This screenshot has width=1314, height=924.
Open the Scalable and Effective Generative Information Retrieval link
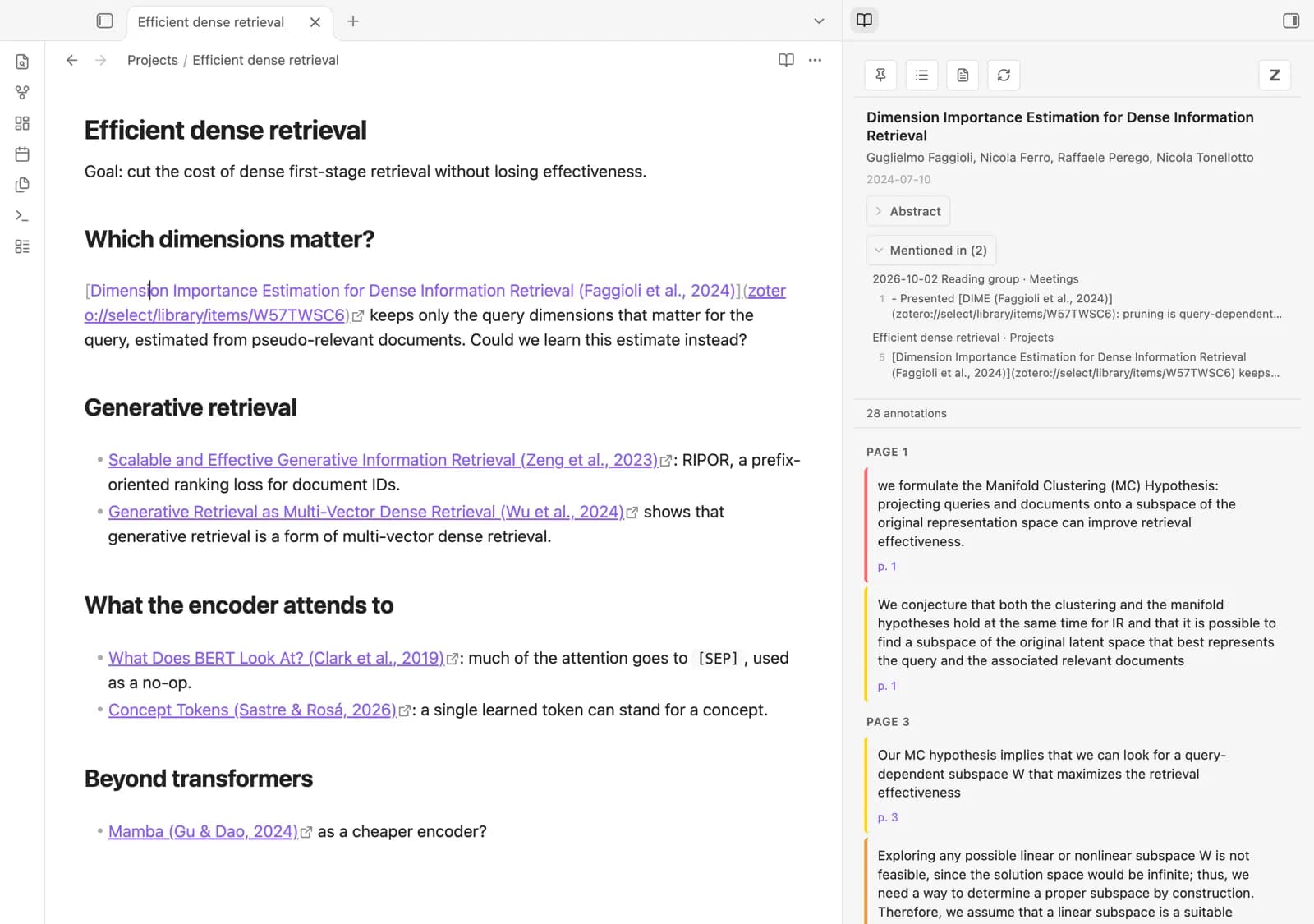pos(383,460)
